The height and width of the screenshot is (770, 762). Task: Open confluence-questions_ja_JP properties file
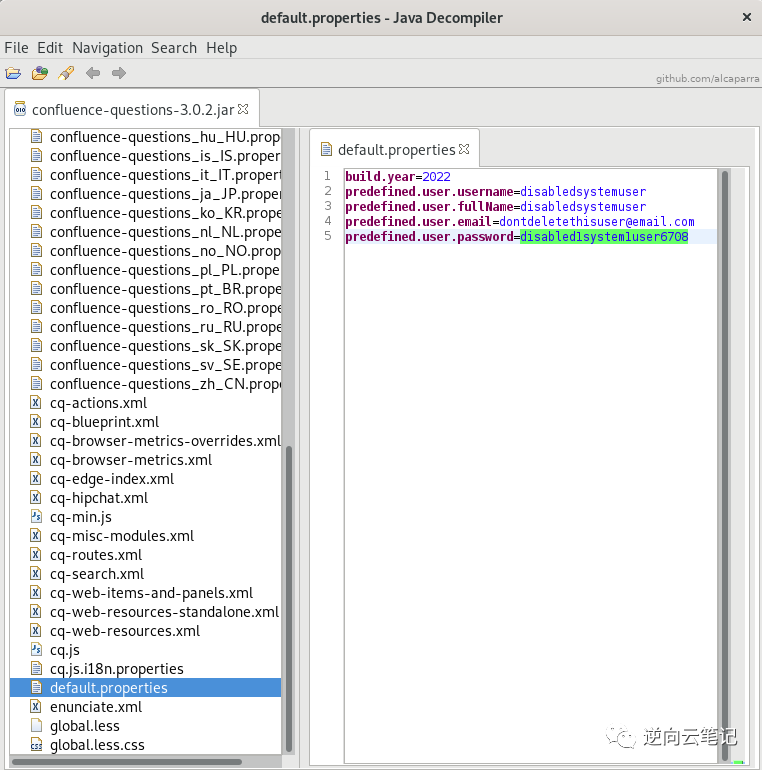pos(165,194)
